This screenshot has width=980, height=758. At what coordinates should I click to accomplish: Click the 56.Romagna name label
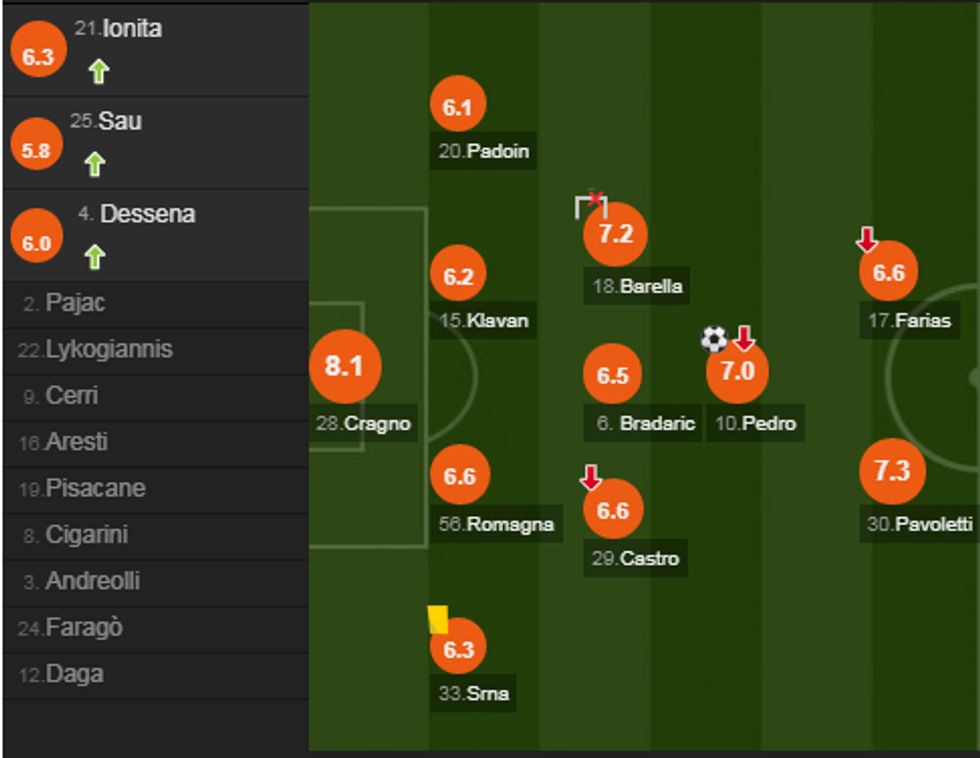(497, 524)
